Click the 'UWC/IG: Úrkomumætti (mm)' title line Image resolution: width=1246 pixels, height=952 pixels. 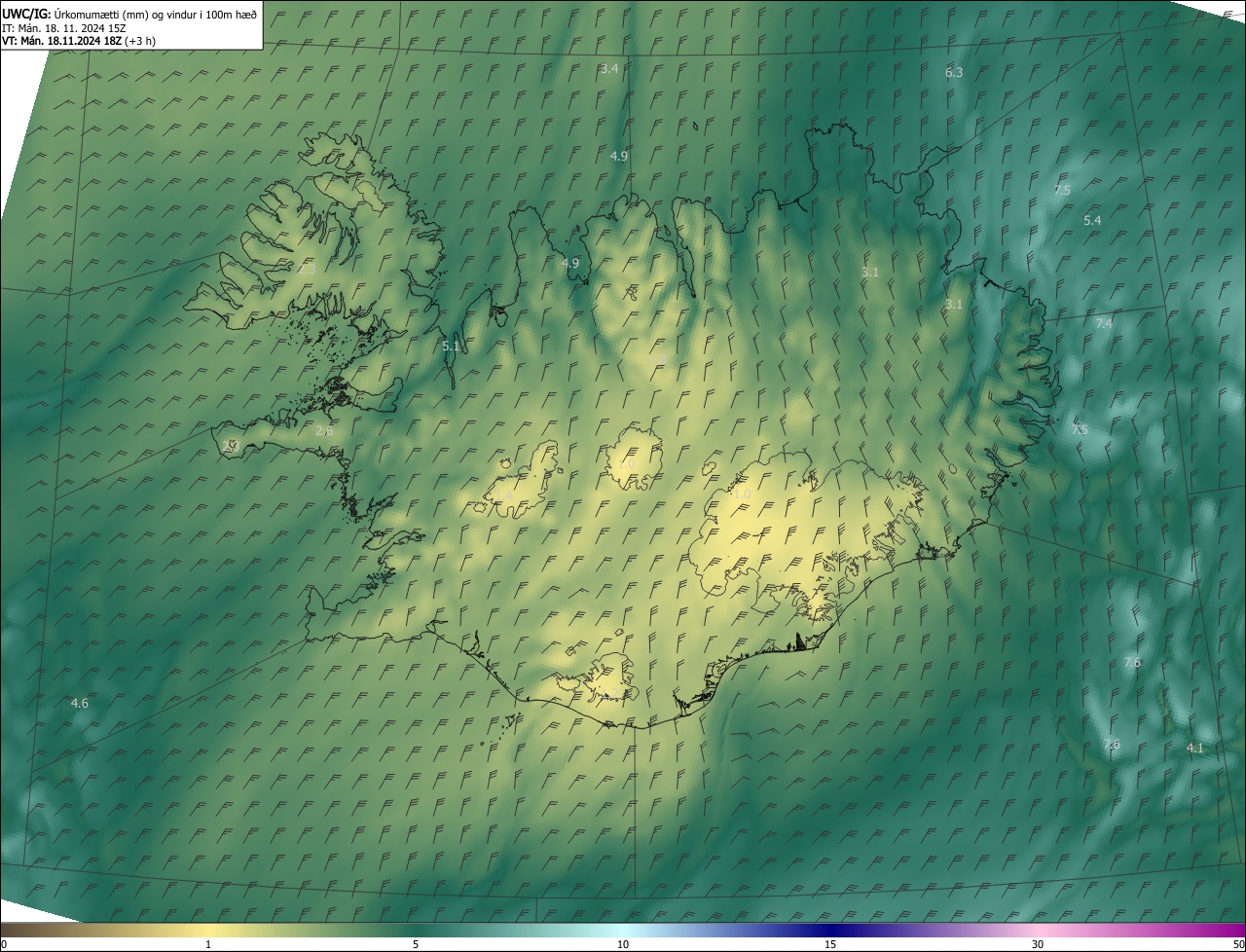pyautogui.click(x=129, y=14)
